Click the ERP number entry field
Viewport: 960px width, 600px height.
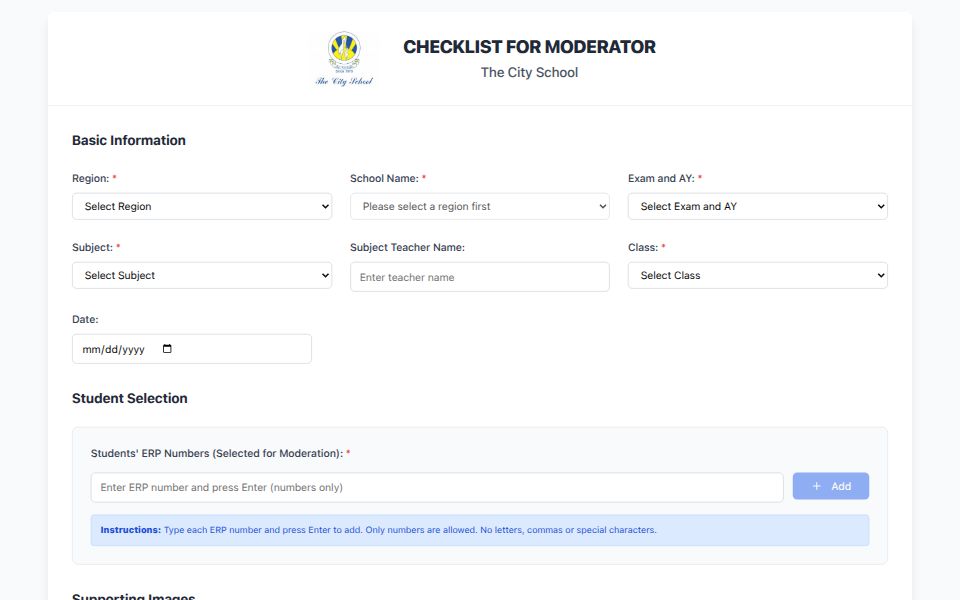click(437, 488)
